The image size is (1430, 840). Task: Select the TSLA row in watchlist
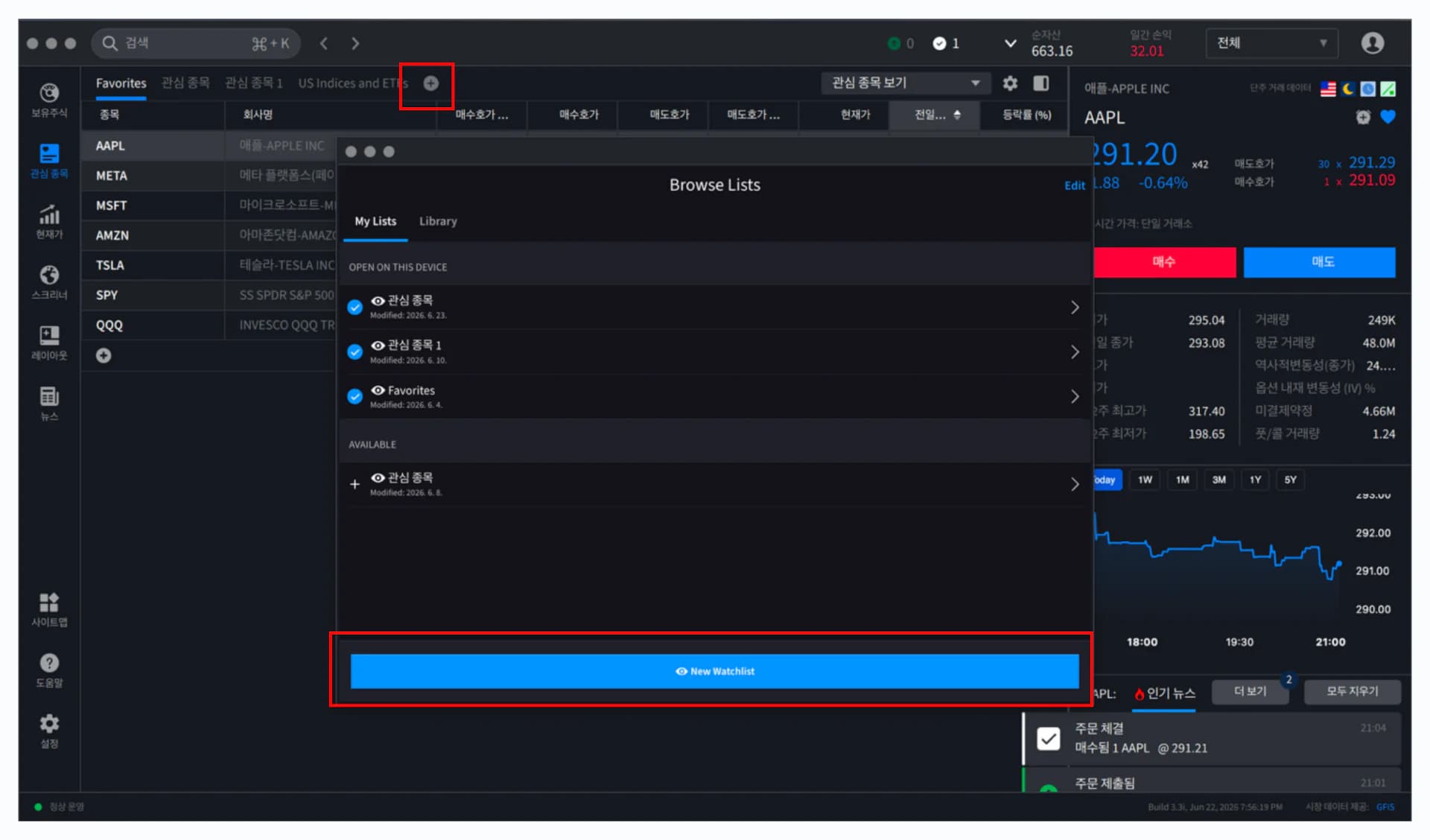pyautogui.click(x=209, y=265)
